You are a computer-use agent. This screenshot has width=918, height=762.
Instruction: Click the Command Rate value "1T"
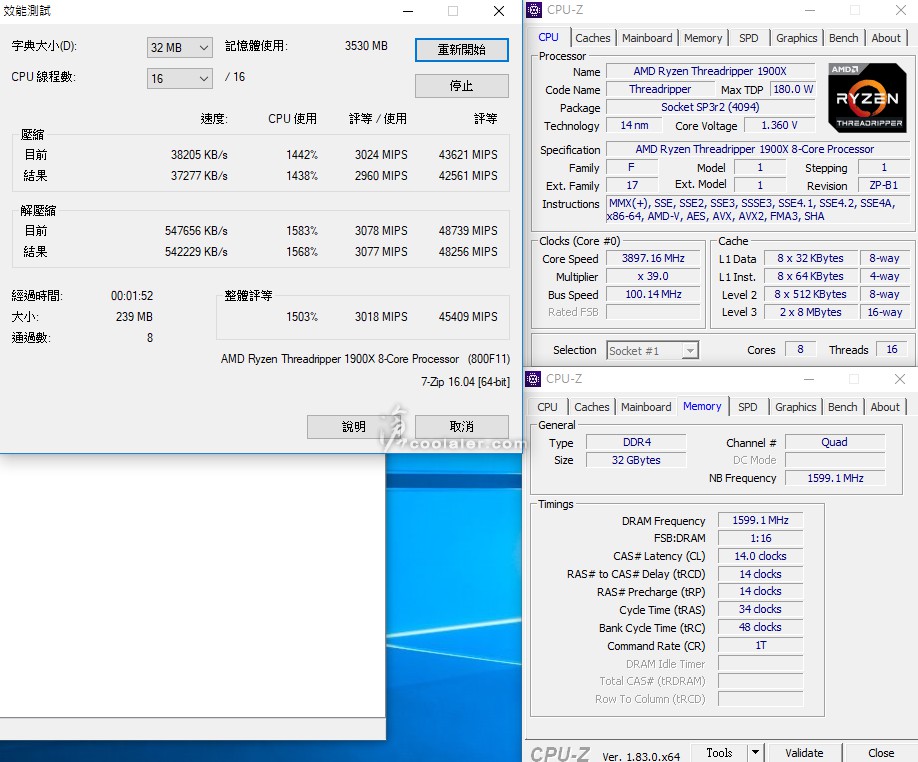(x=760, y=646)
